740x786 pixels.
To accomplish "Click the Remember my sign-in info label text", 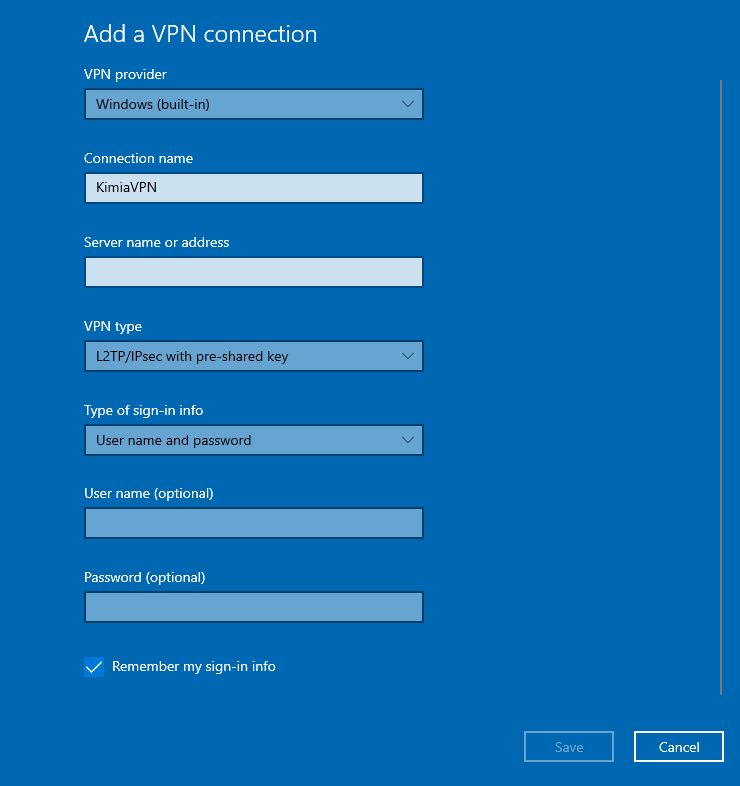I will (193, 666).
